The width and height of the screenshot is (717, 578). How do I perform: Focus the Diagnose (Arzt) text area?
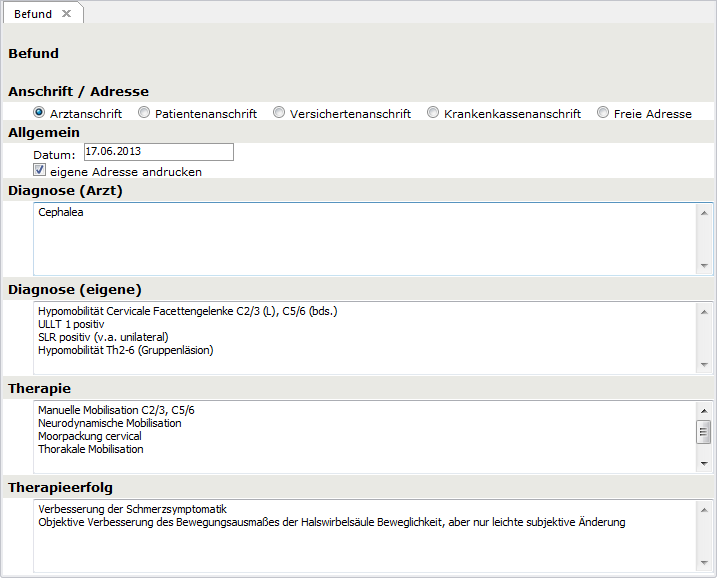tap(360, 240)
